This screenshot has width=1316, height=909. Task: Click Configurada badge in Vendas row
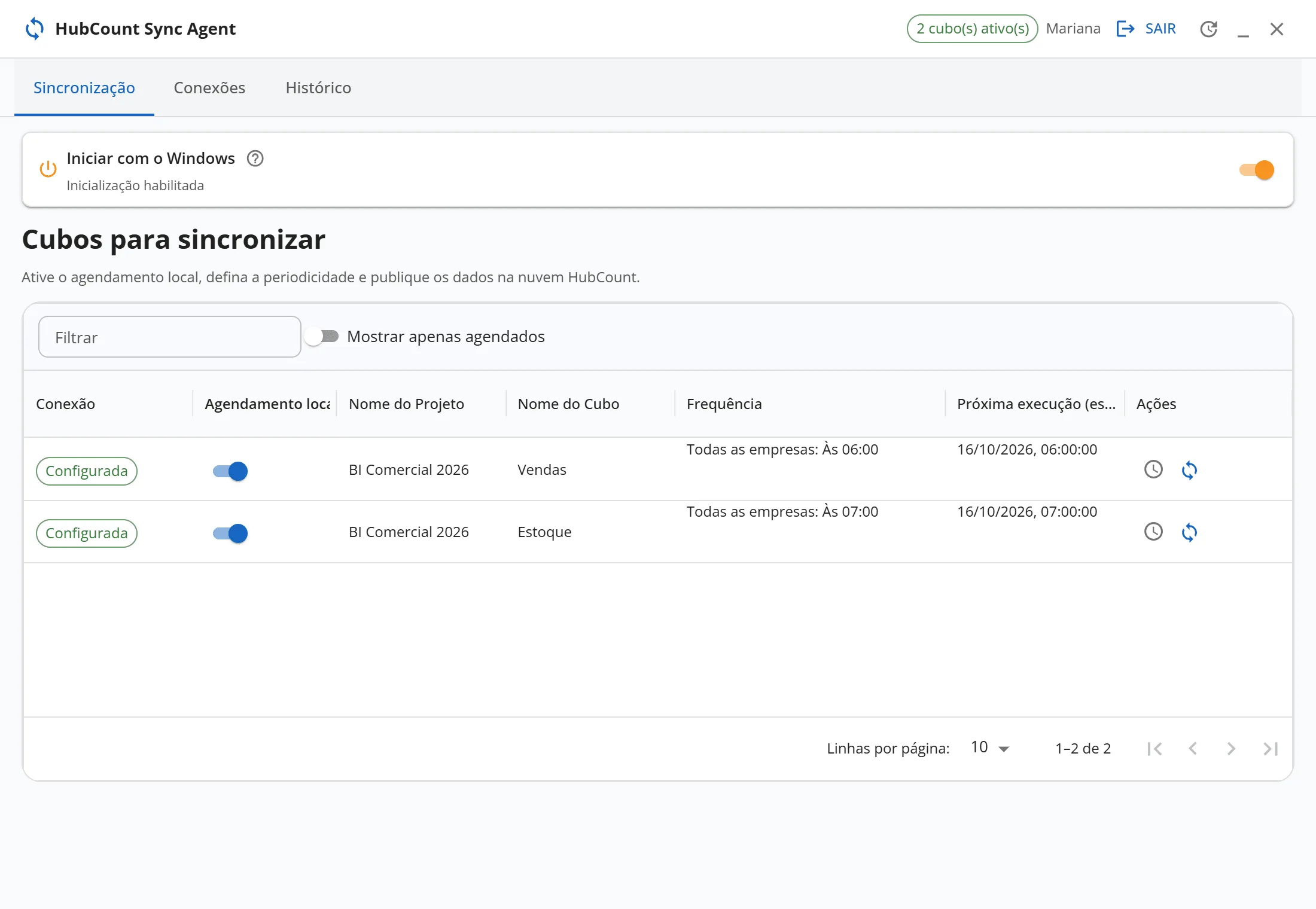(x=87, y=471)
